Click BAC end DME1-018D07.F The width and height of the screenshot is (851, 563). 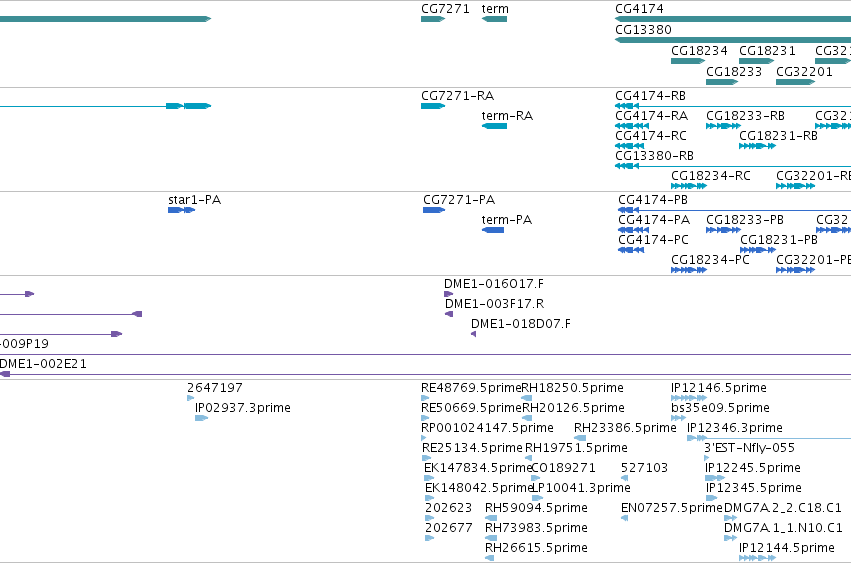pos(473,334)
